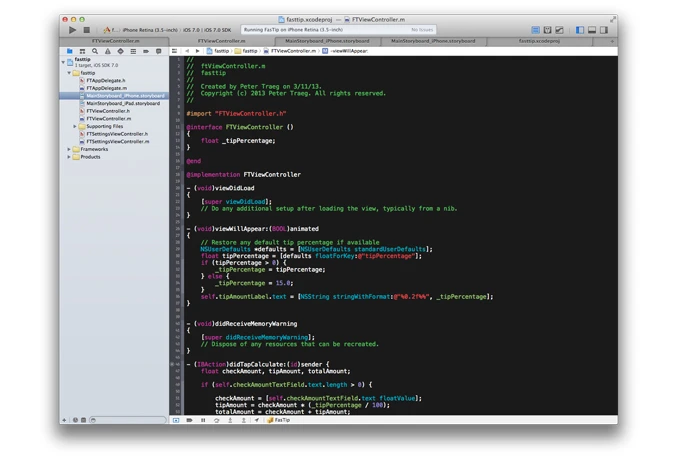The width and height of the screenshot is (678, 458).
Task: Collapse the fasttip project root
Action: (x=63, y=62)
